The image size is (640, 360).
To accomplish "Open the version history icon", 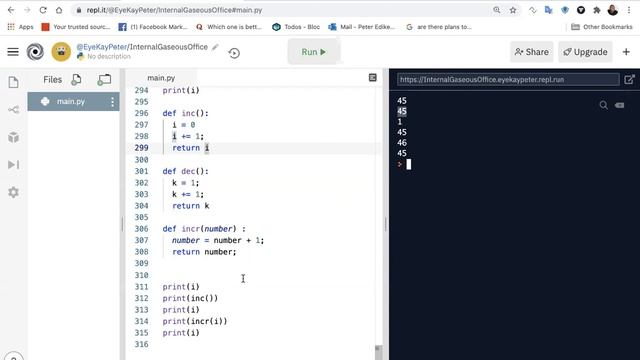I will [x=234, y=53].
